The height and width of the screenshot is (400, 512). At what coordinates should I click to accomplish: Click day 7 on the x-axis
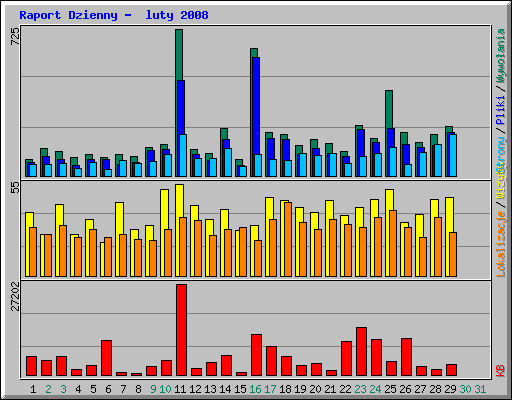tap(123, 389)
